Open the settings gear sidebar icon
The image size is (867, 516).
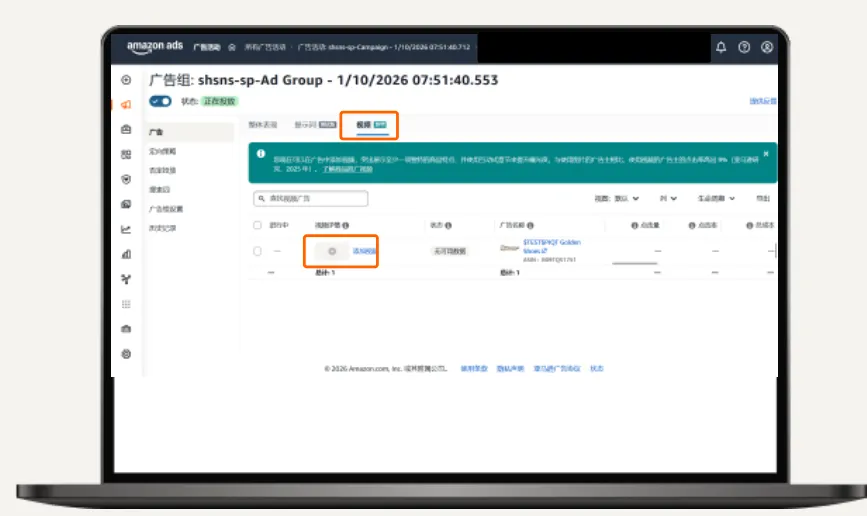coord(126,354)
